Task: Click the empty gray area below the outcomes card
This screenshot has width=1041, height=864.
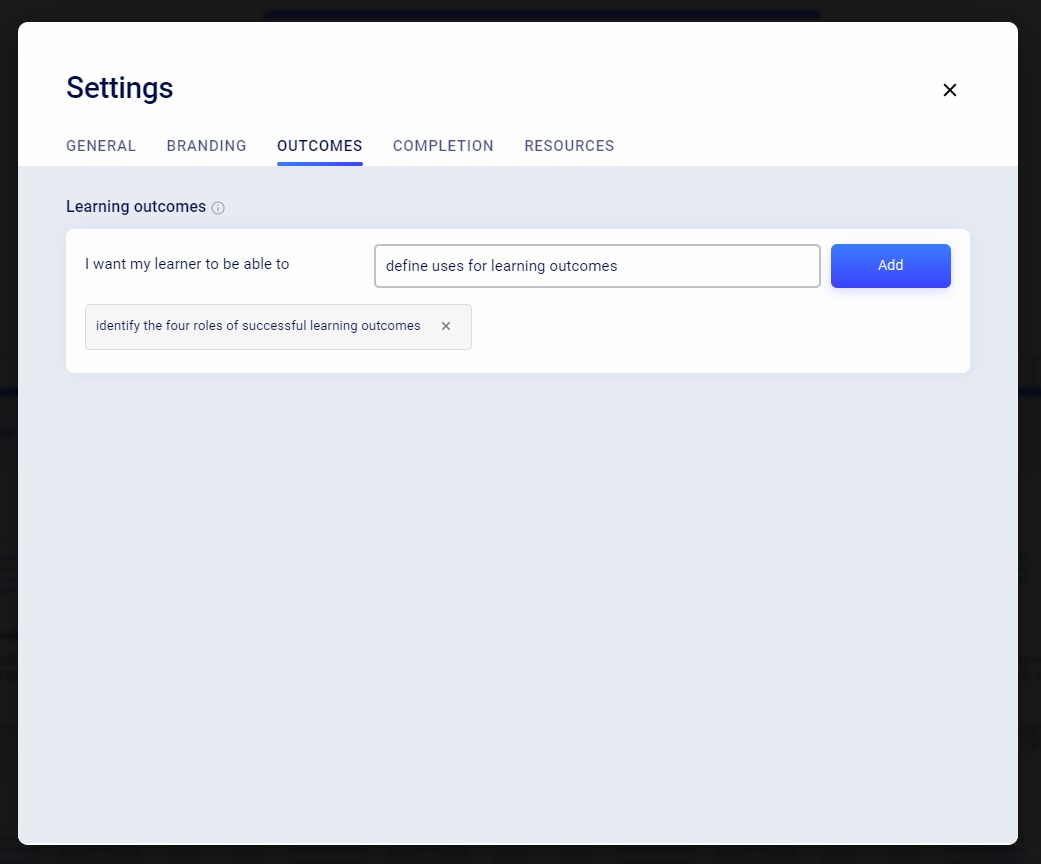Action: pos(517,600)
